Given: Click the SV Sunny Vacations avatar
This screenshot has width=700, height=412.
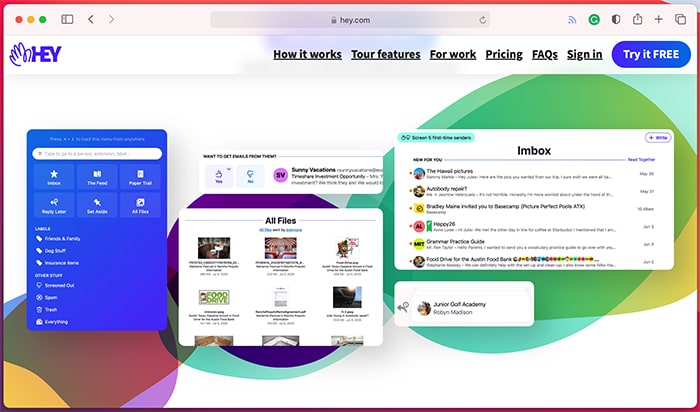Looking at the screenshot, I should (281, 175).
